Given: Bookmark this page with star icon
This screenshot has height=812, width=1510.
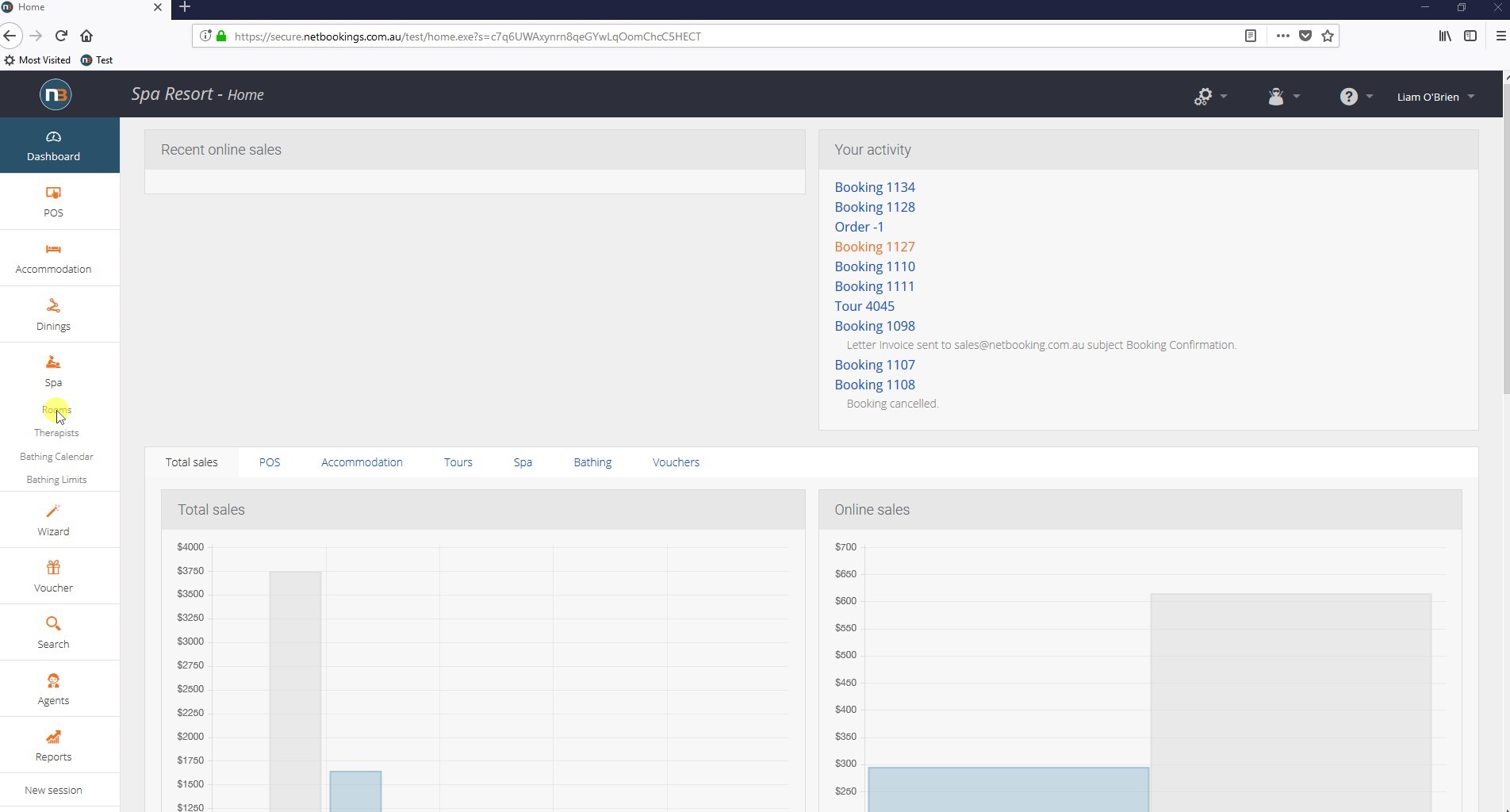Looking at the screenshot, I should (1328, 36).
